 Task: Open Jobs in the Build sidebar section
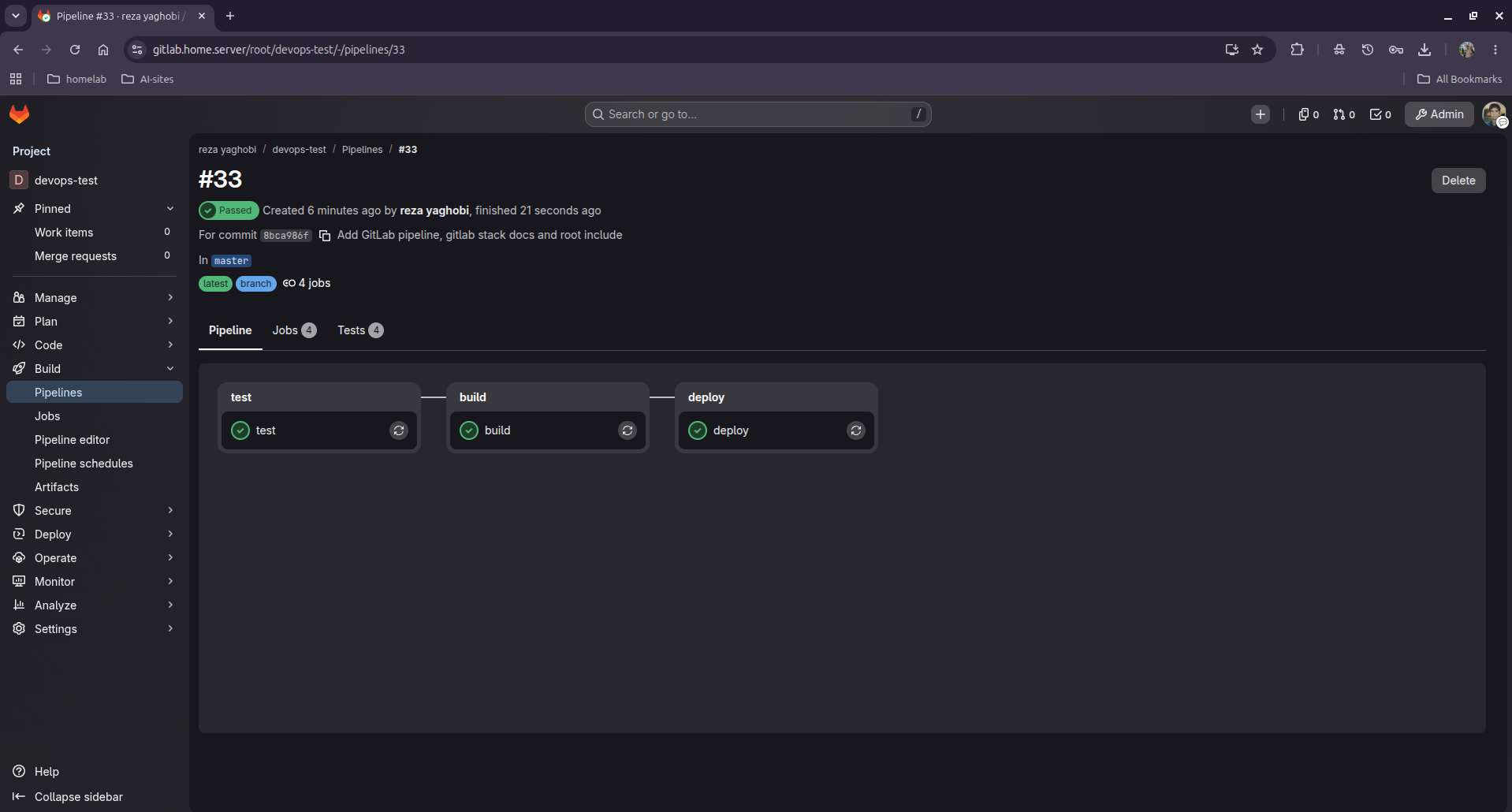[95, 416]
